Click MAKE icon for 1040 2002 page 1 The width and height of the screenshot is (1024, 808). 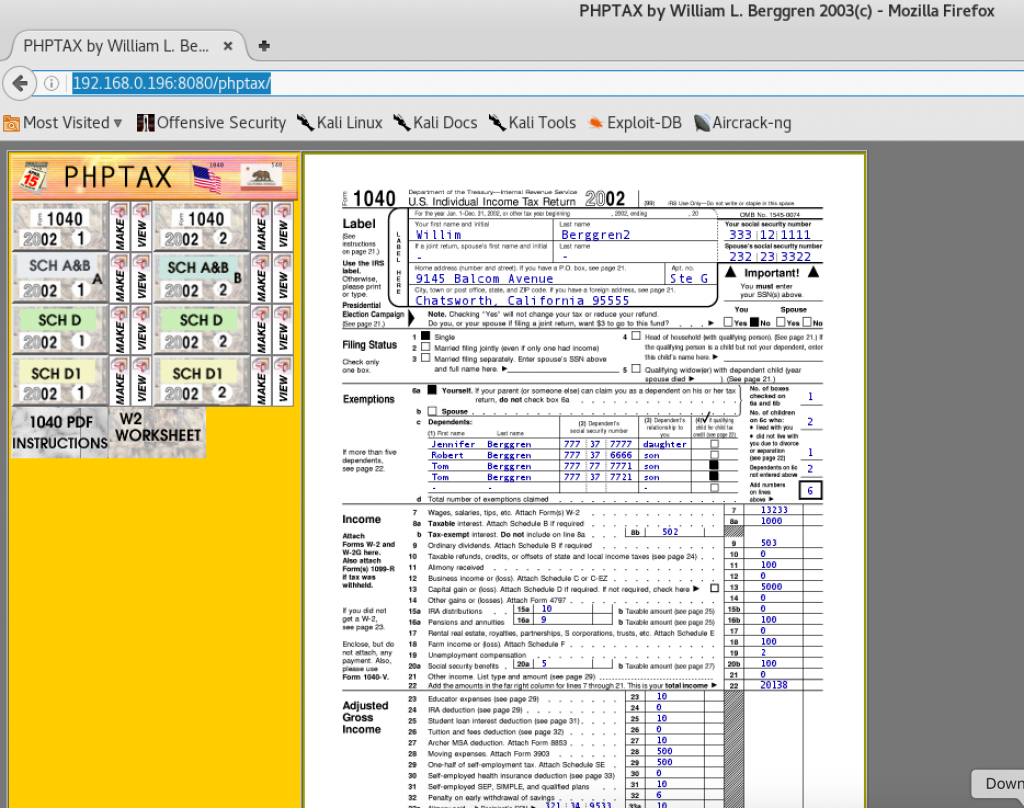point(120,227)
